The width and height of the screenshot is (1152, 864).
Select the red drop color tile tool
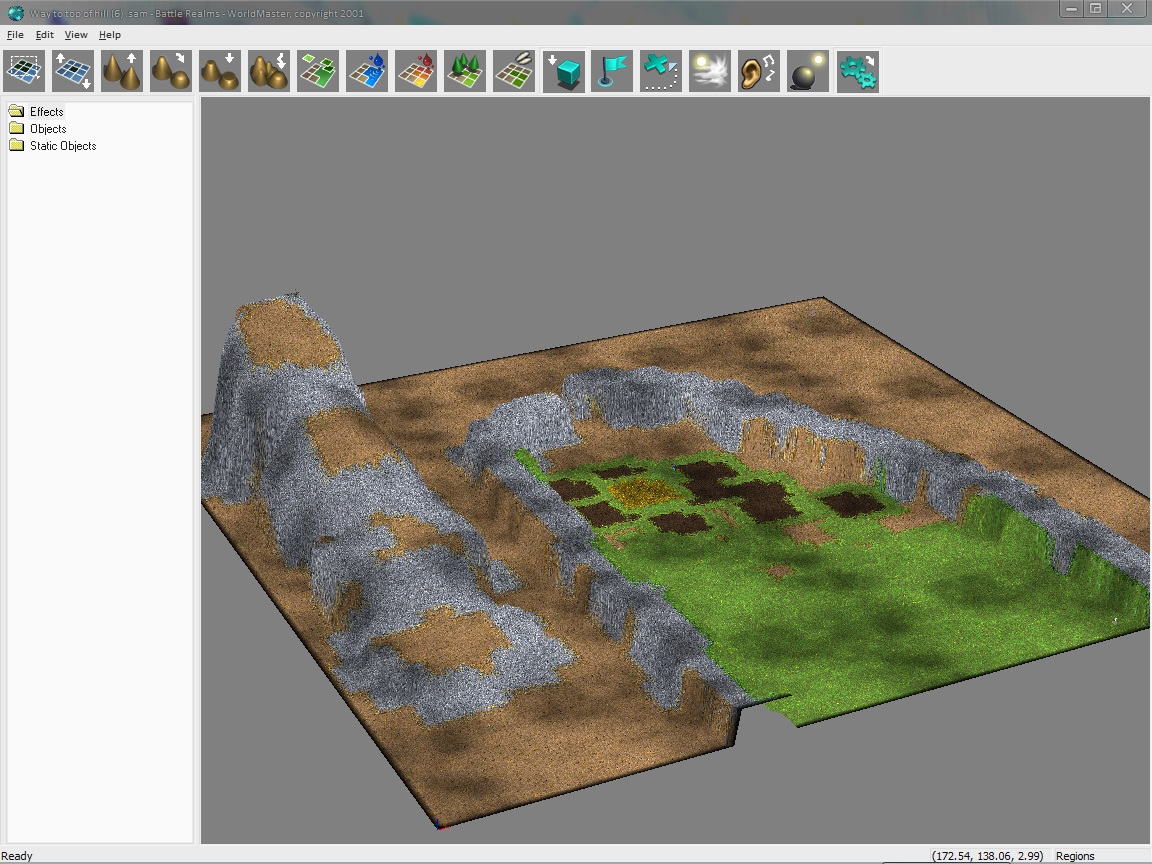pos(416,71)
